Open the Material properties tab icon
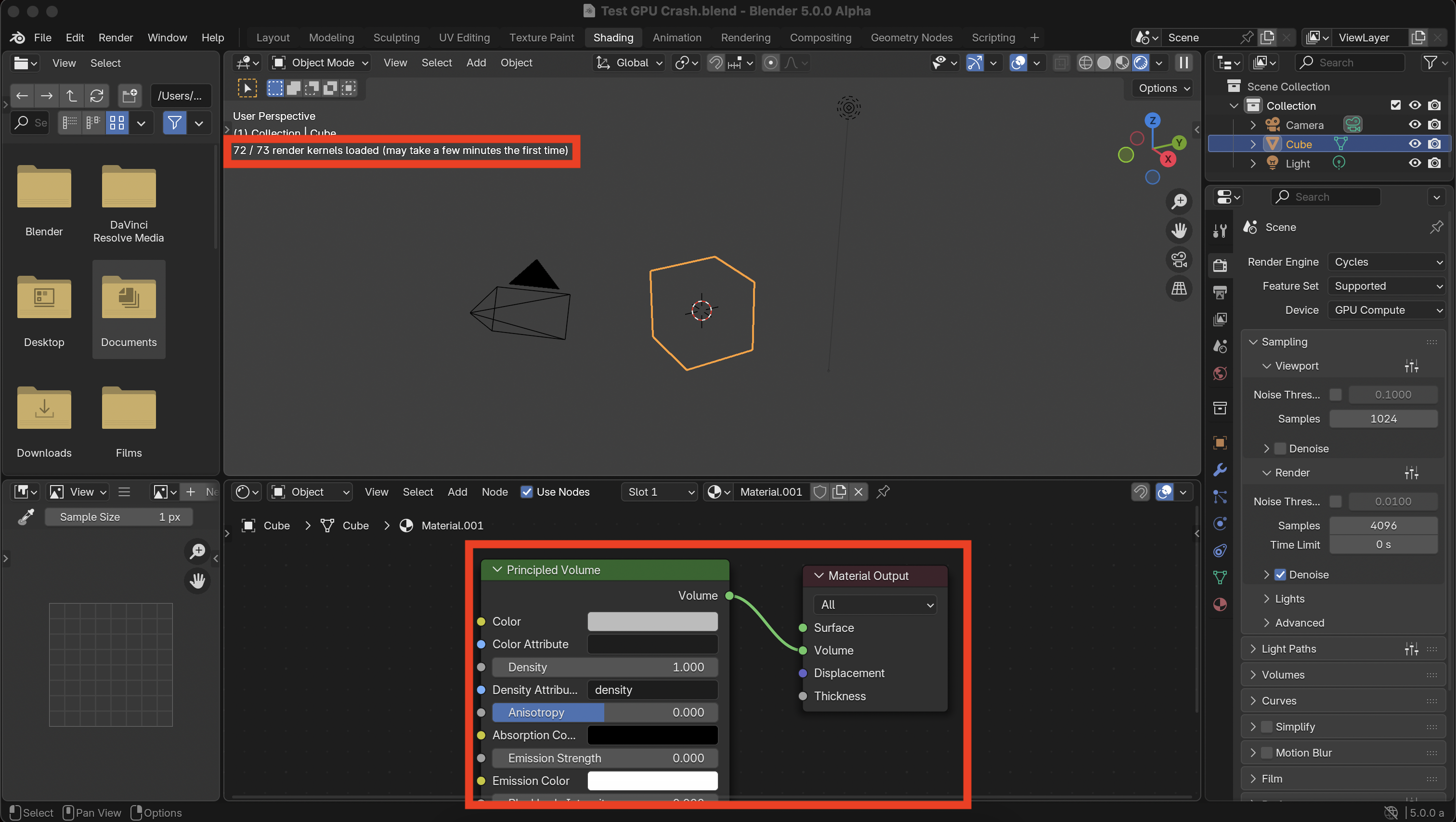This screenshot has width=1456, height=822. click(1220, 604)
